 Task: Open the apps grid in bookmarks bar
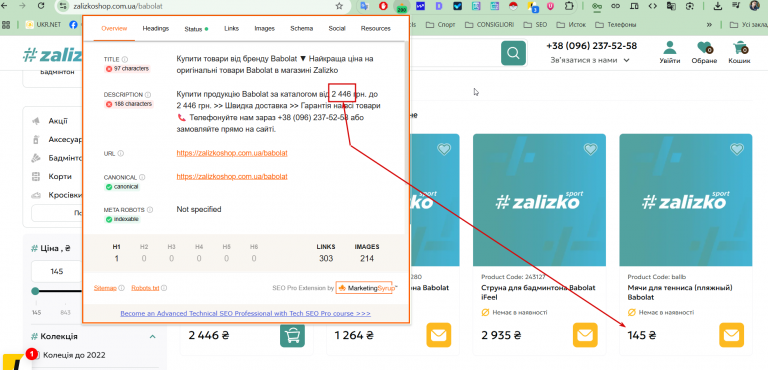(7, 24)
